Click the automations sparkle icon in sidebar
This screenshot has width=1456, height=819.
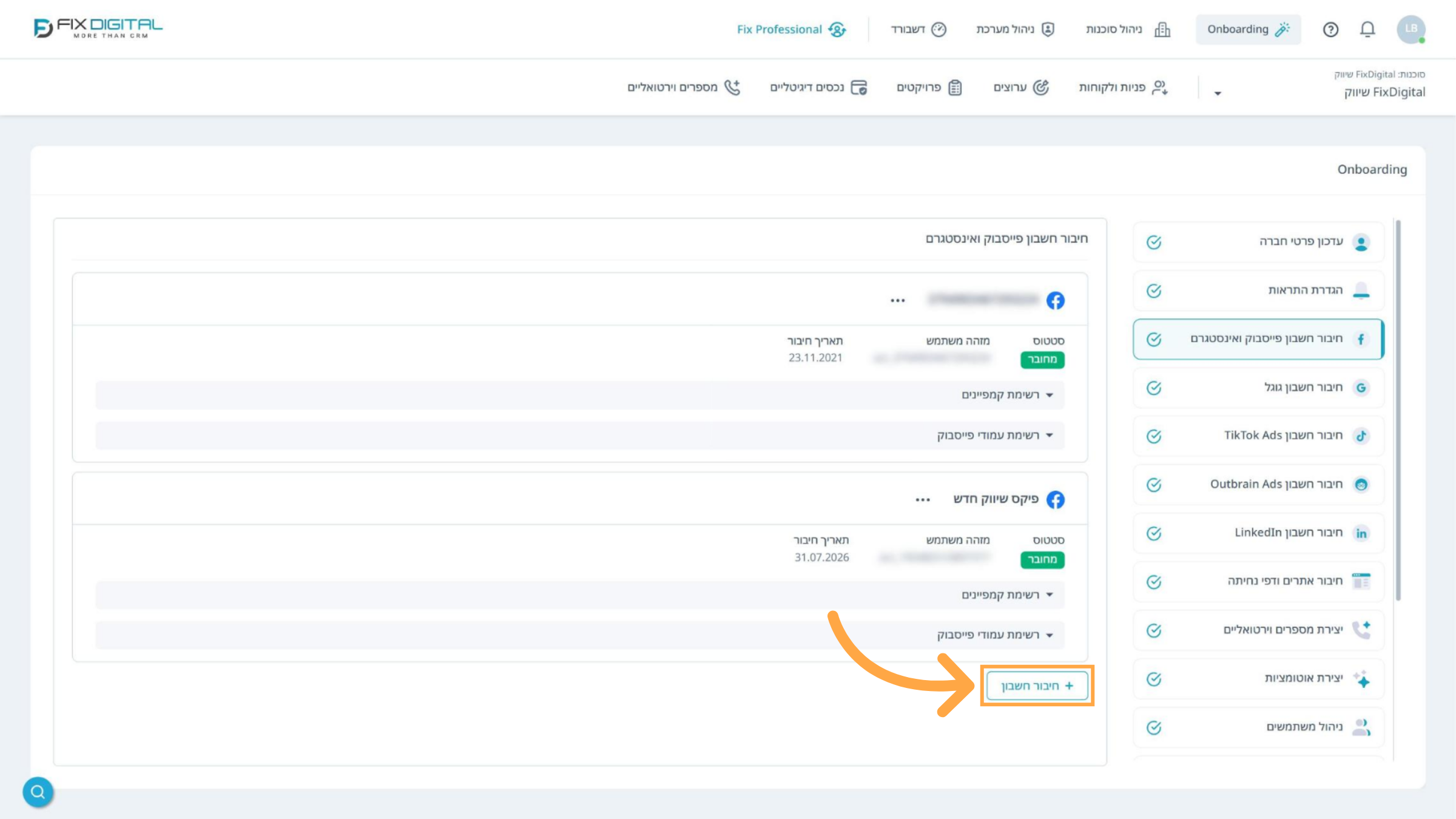1361,678
